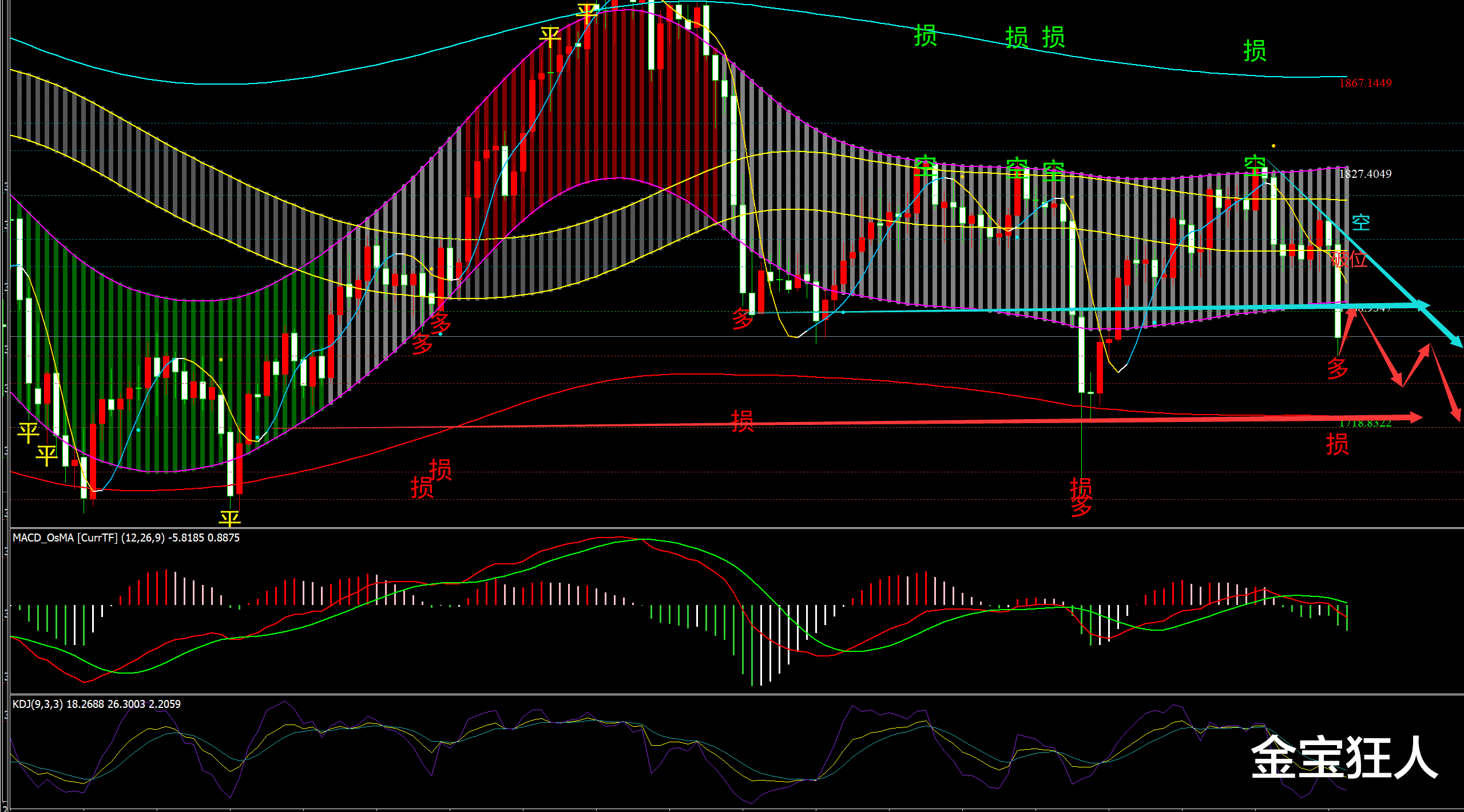Click the rightmost green 损 label at top
The height and width of the screenshot is (812, 1464).
1255,51
